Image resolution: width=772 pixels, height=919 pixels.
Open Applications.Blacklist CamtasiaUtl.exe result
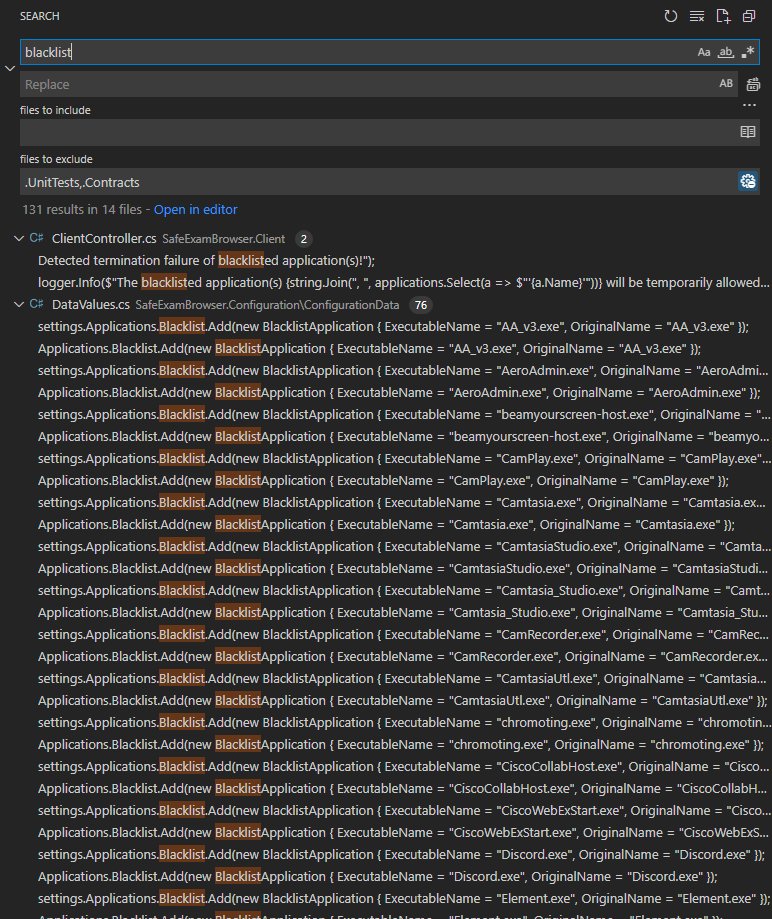404,700
